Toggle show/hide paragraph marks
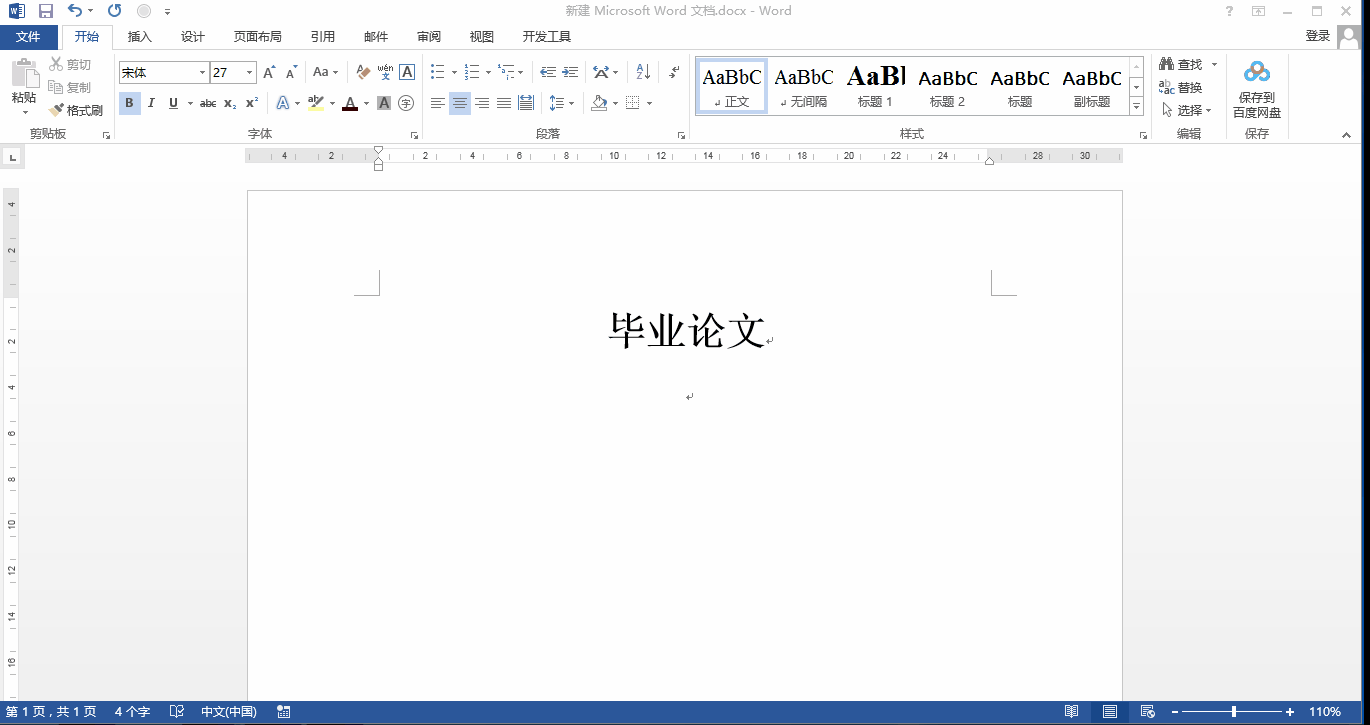Image resolution: width=1370 pixels, height=725 pixels. (x=674, y=73)
